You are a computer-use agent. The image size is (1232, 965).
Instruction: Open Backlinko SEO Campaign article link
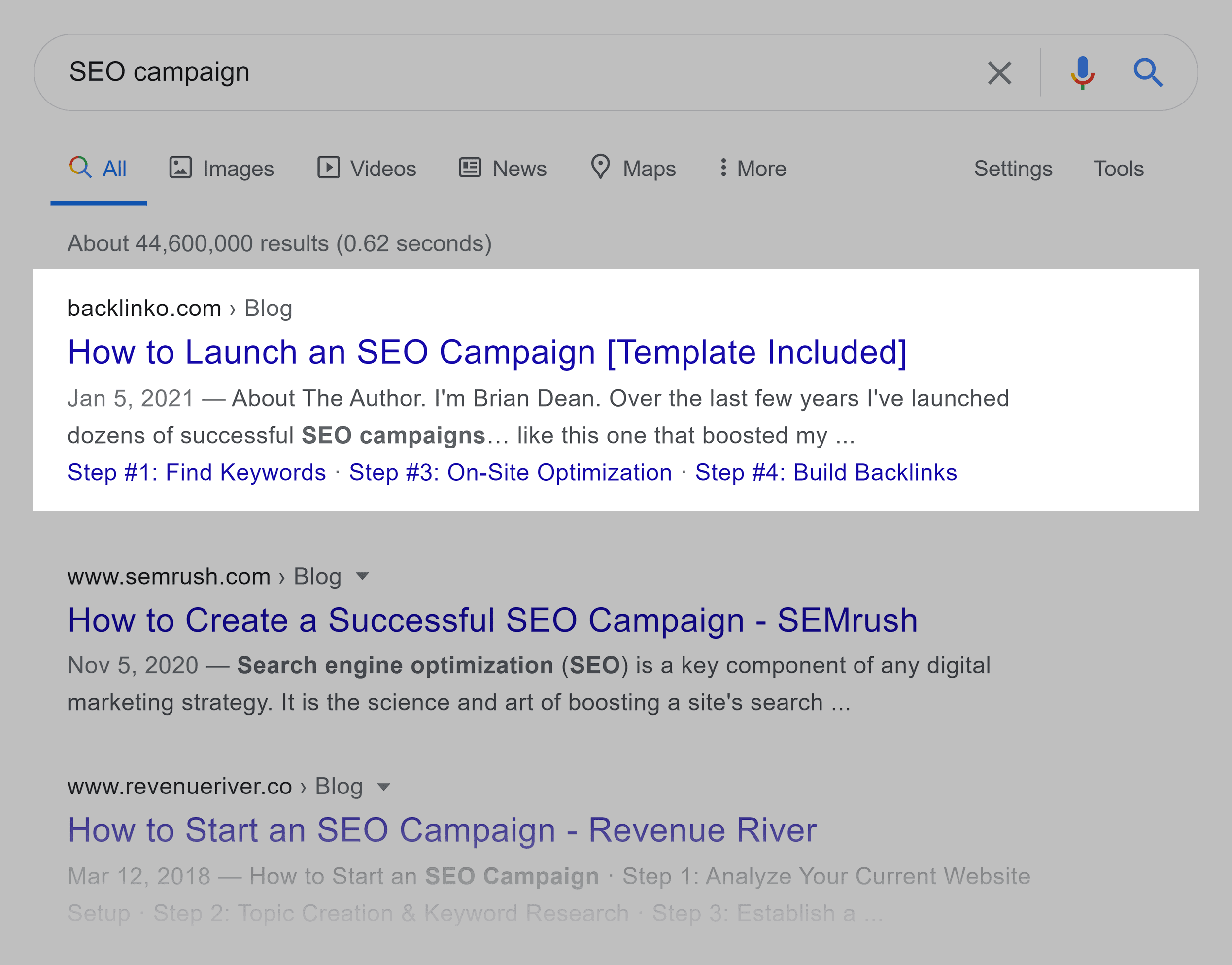(x=491, y=352)
